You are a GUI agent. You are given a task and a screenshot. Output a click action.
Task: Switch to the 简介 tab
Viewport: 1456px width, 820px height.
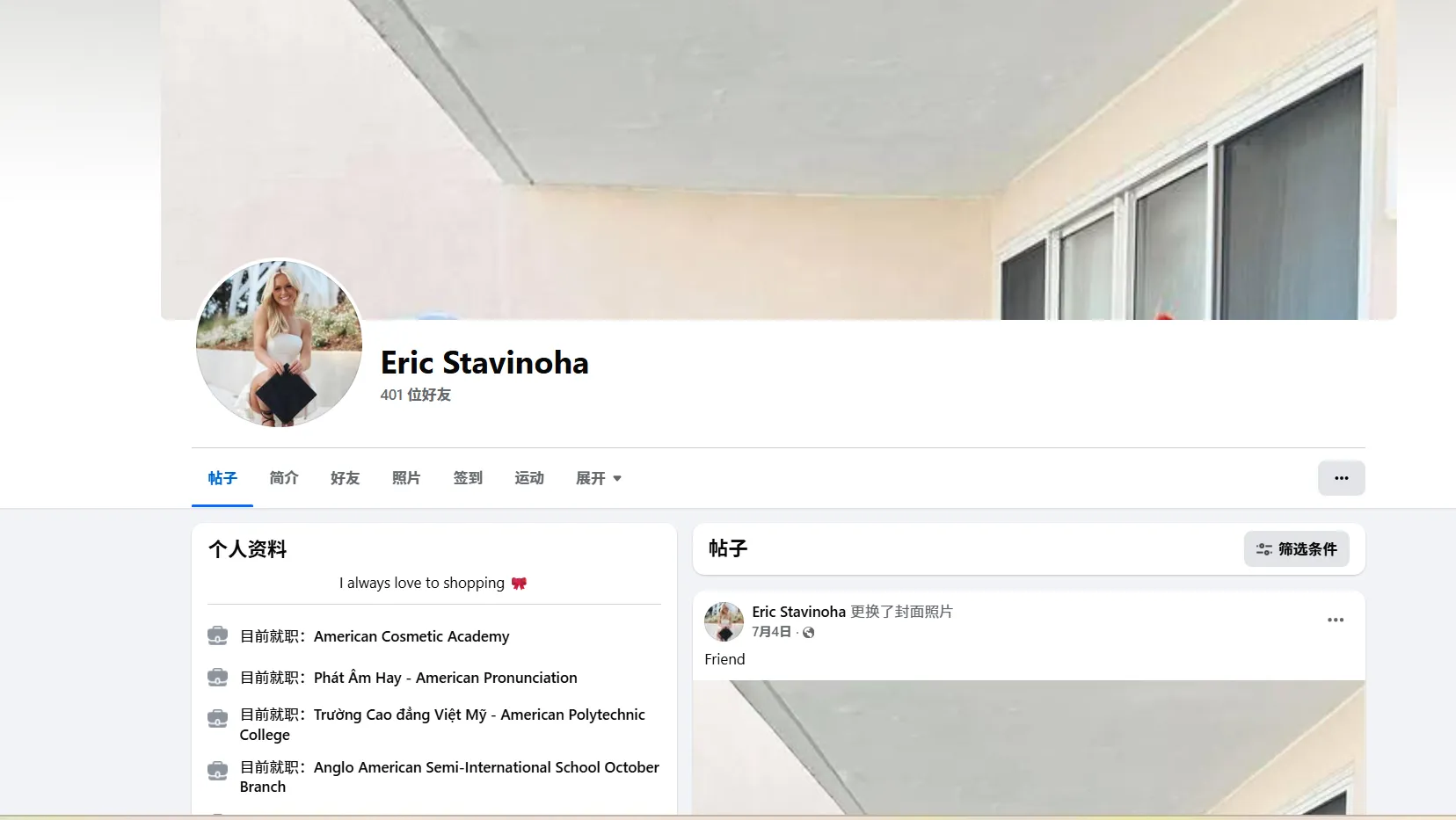pos(284,478)
